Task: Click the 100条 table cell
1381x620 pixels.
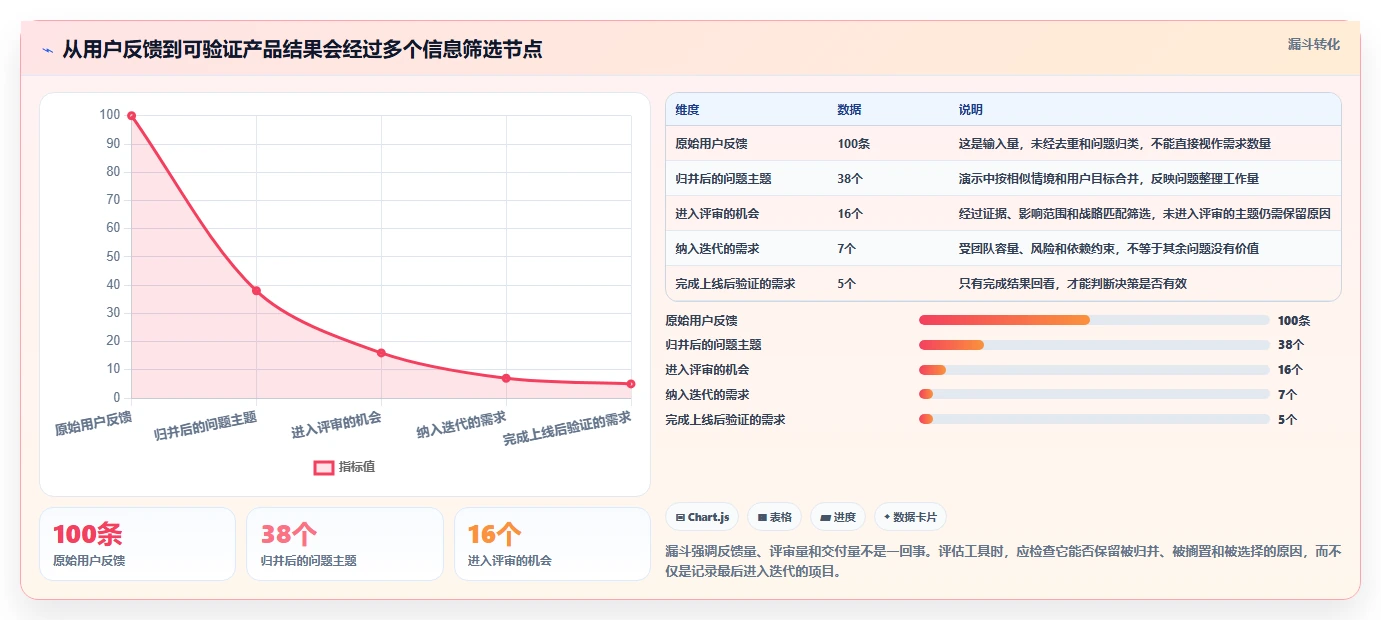Action: point(854,143)
